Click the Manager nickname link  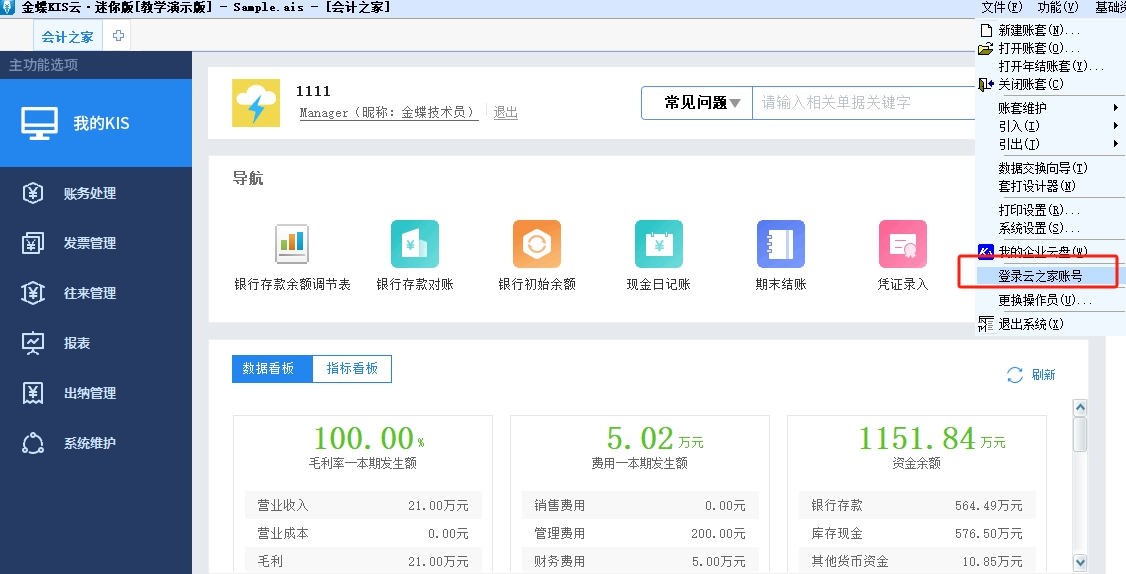388,112
